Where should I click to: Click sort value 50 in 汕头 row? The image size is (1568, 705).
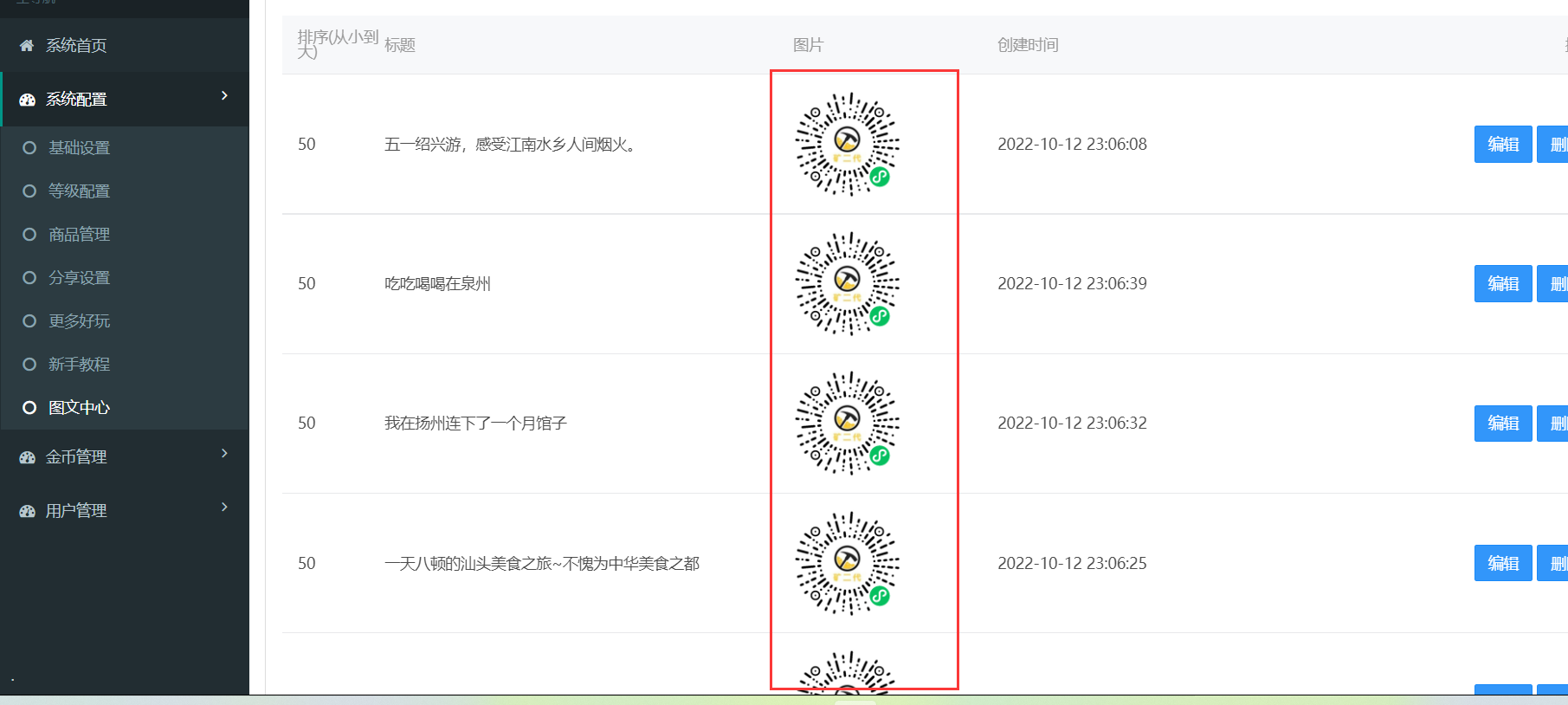[307, 564]
